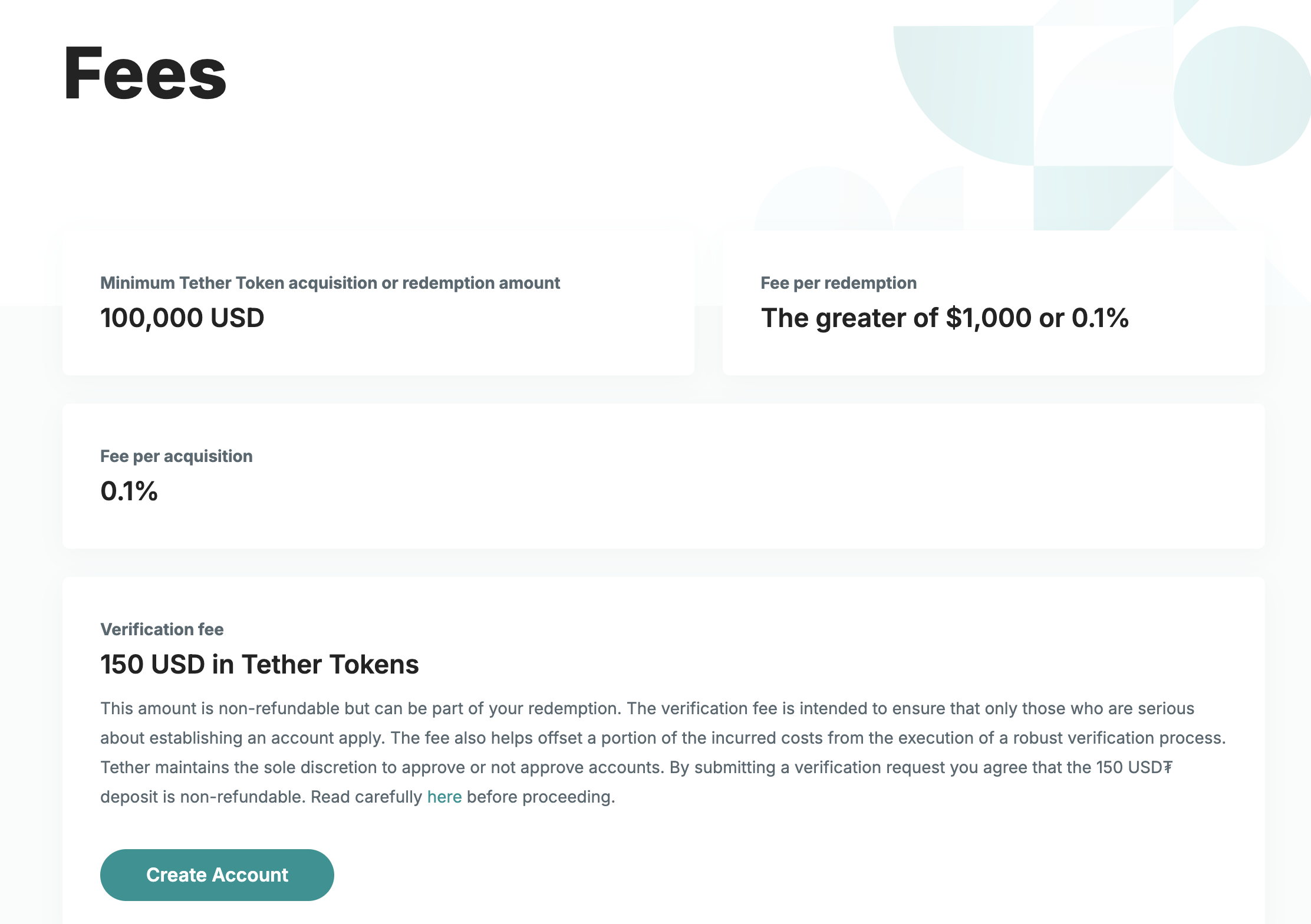Click the '150 USD in Tether Tokens' heading
This screenshot has width=1311, height=924.
pyautogui.click(x=259, y=665)
